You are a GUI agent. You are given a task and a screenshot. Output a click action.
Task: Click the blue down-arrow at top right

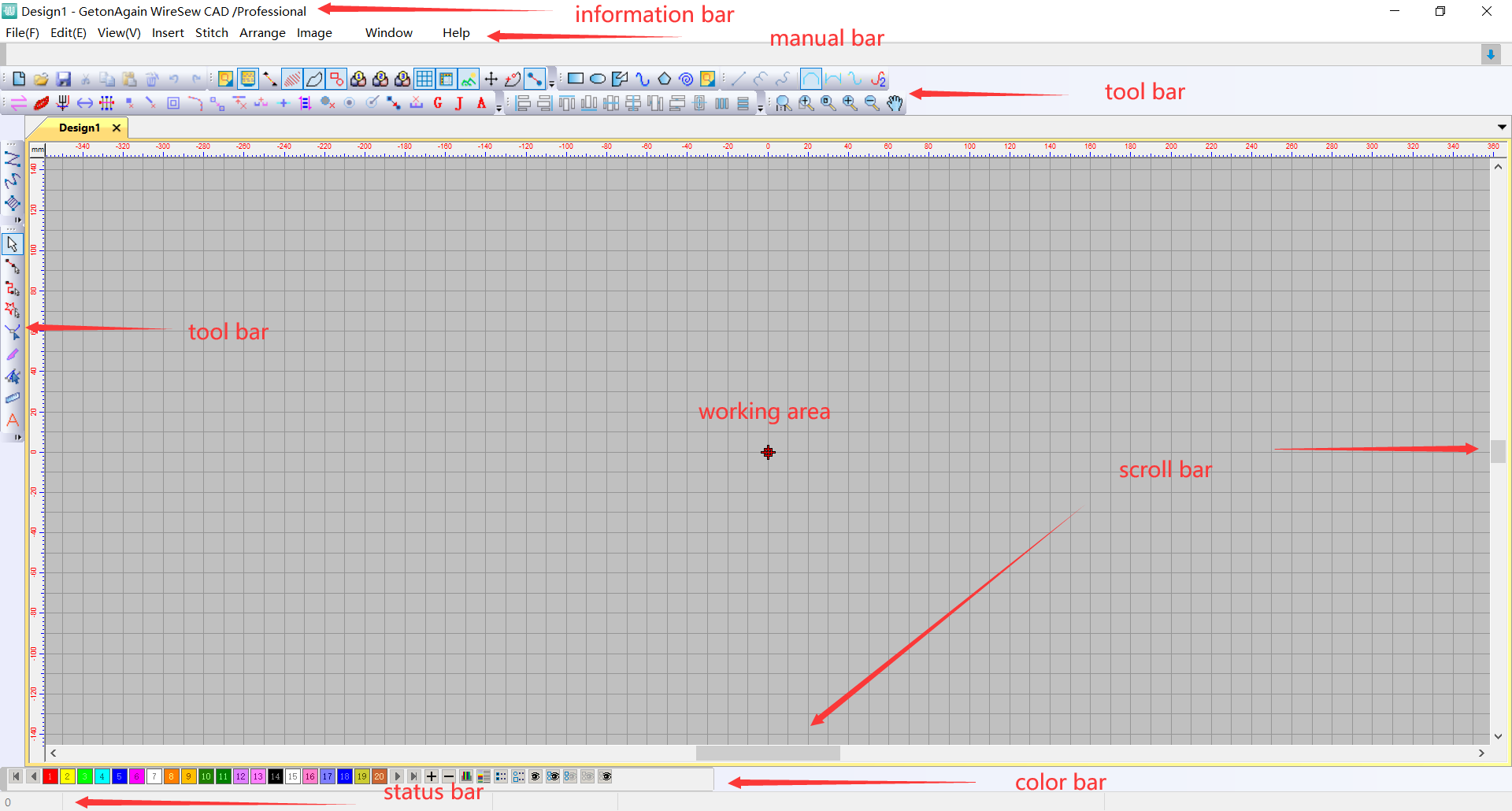point(1491,54)
